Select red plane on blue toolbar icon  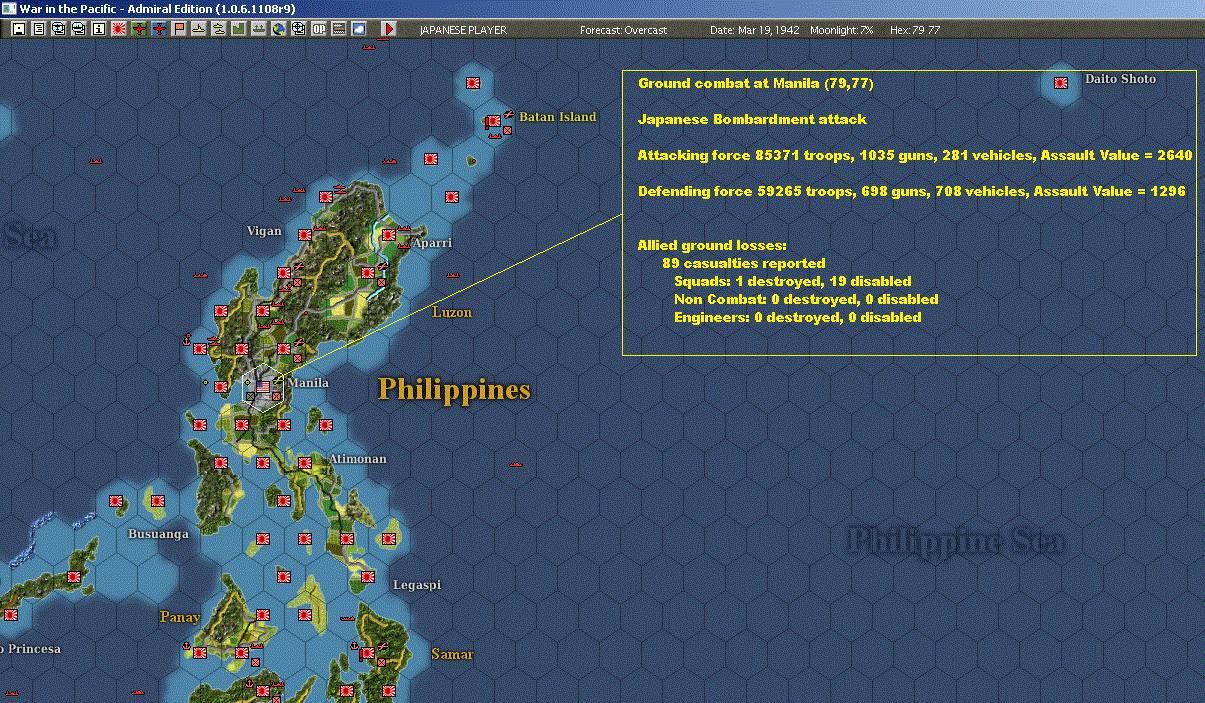(159, 29)
